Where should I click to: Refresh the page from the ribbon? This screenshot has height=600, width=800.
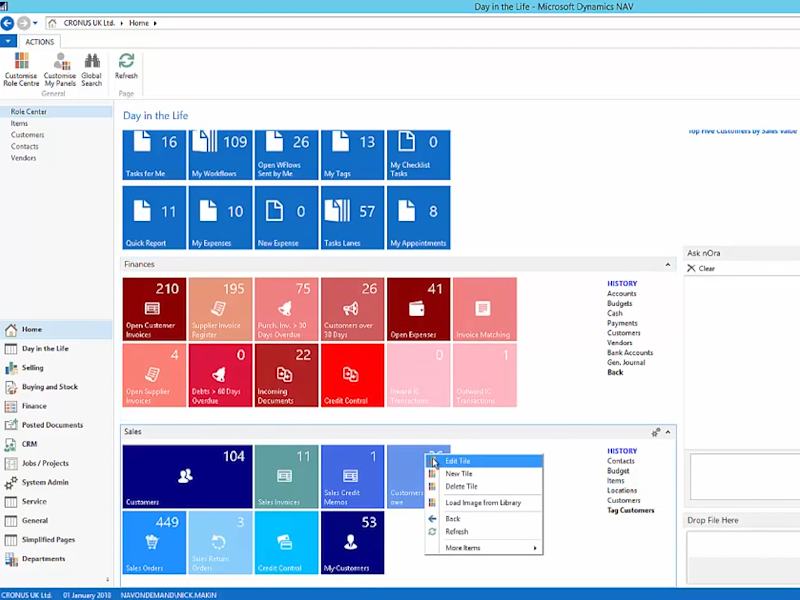[x=126, y=66]
